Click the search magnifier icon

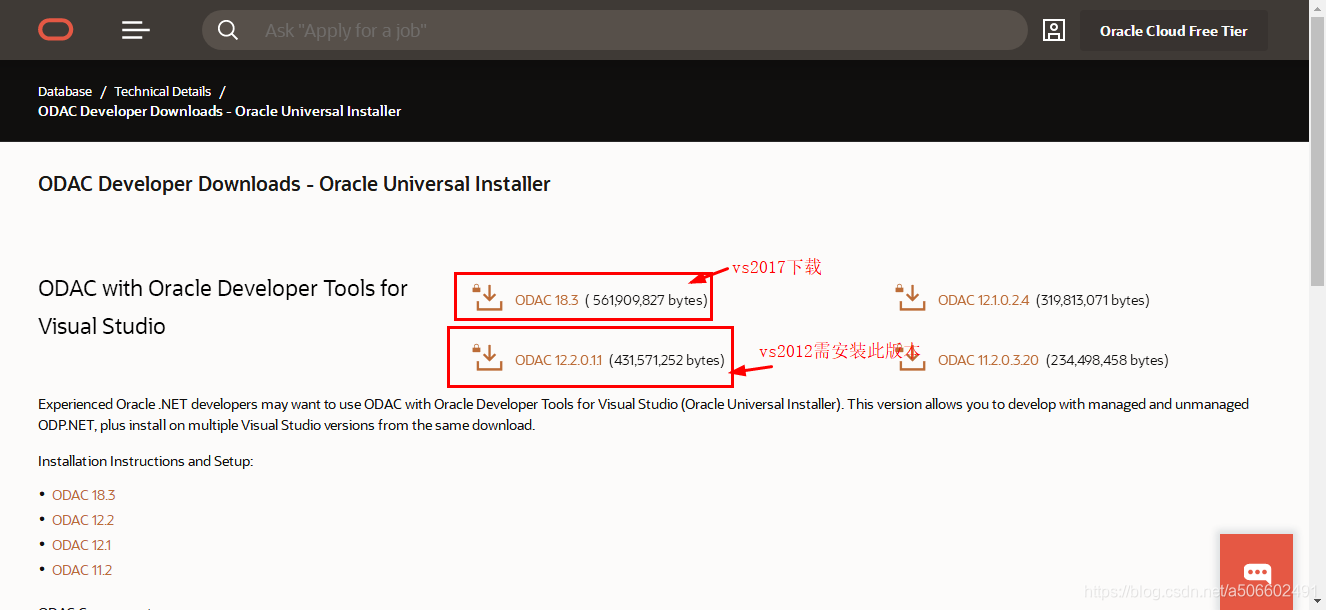pyautogui.click(x=228, y=31)
